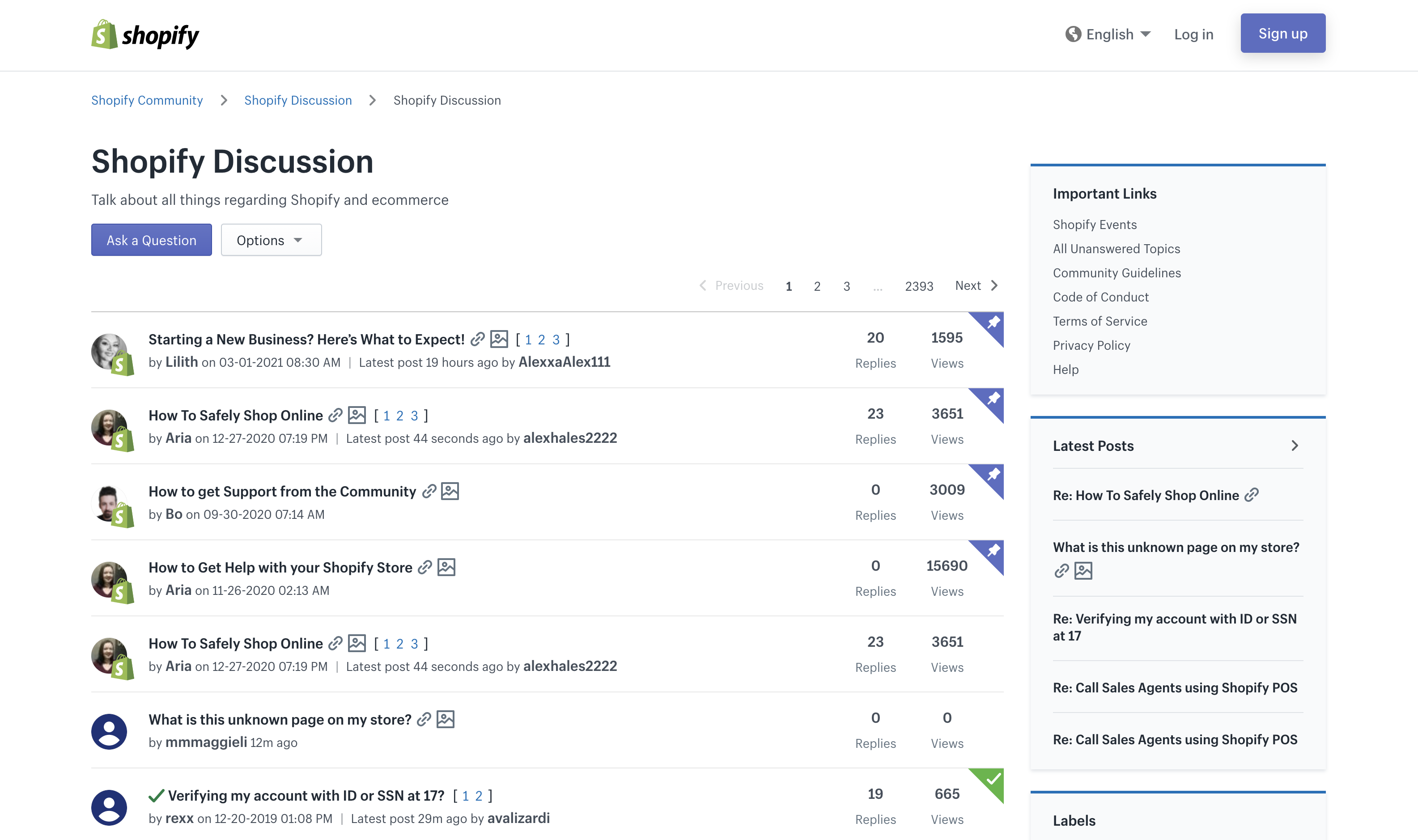
Task: Click the Shopify logo in header
Action: [x=145, y=35]
